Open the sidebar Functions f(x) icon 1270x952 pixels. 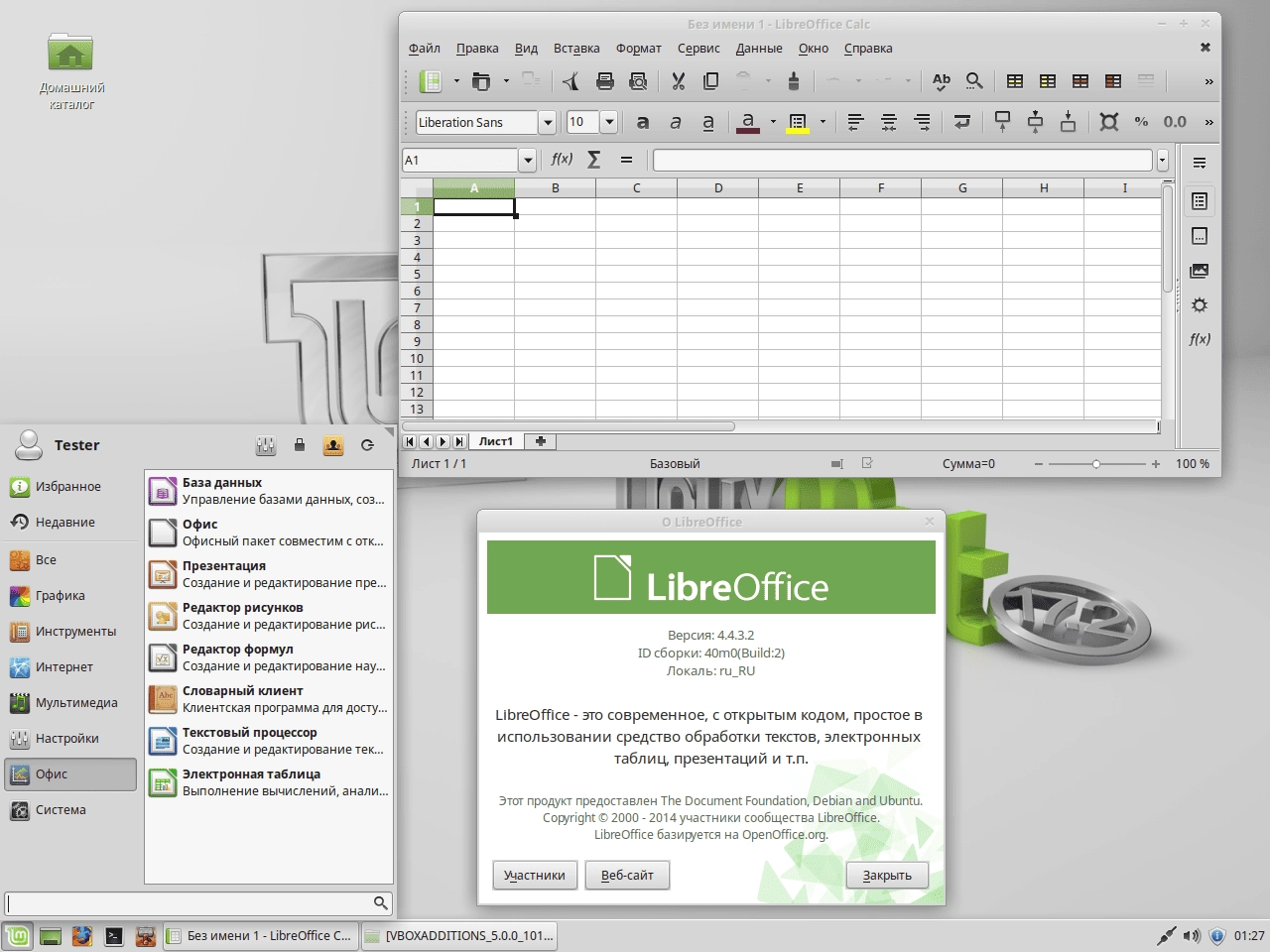(1200, 339)
